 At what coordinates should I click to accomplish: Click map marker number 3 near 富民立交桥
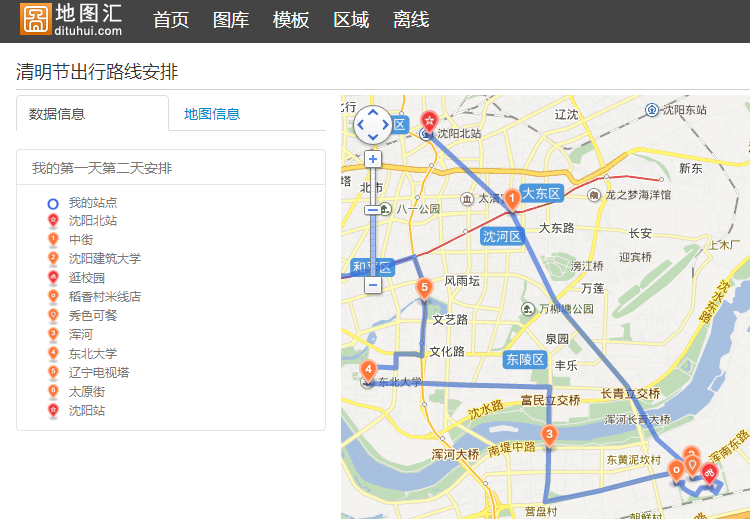[548, 434]
